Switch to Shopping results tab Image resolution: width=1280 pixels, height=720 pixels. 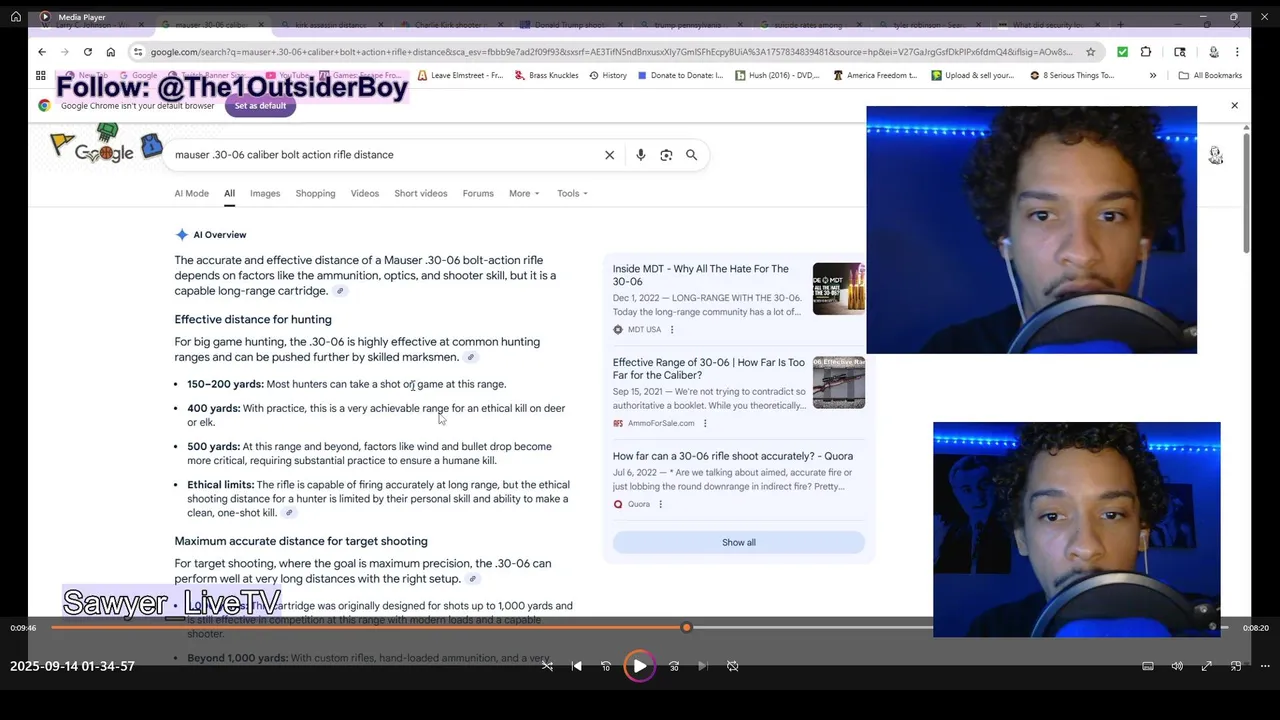click(315, 193)
